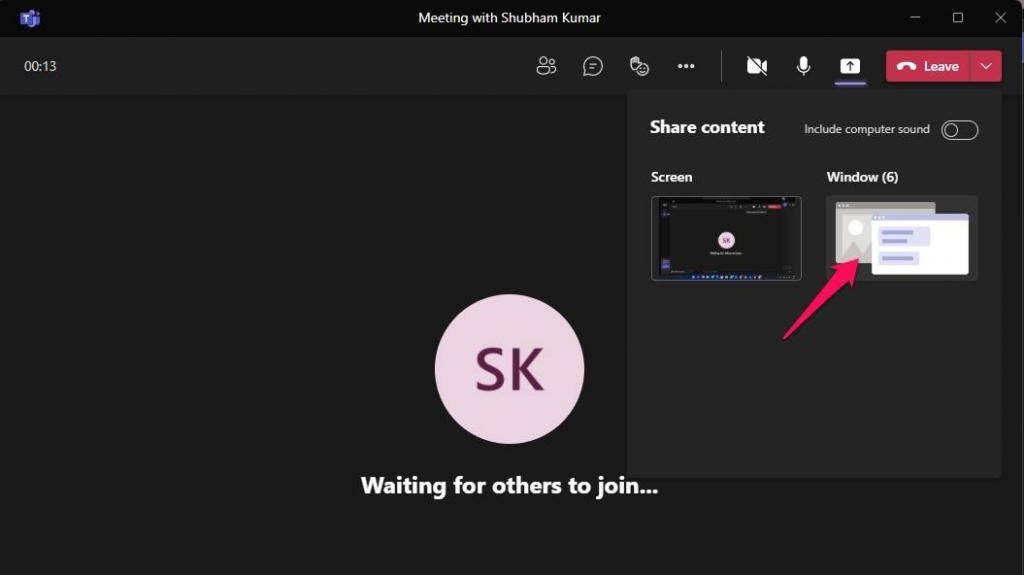Choose the Window sharing thumbnail
This screenshot has width=1024, height=575.
click(x=902, y=238)
